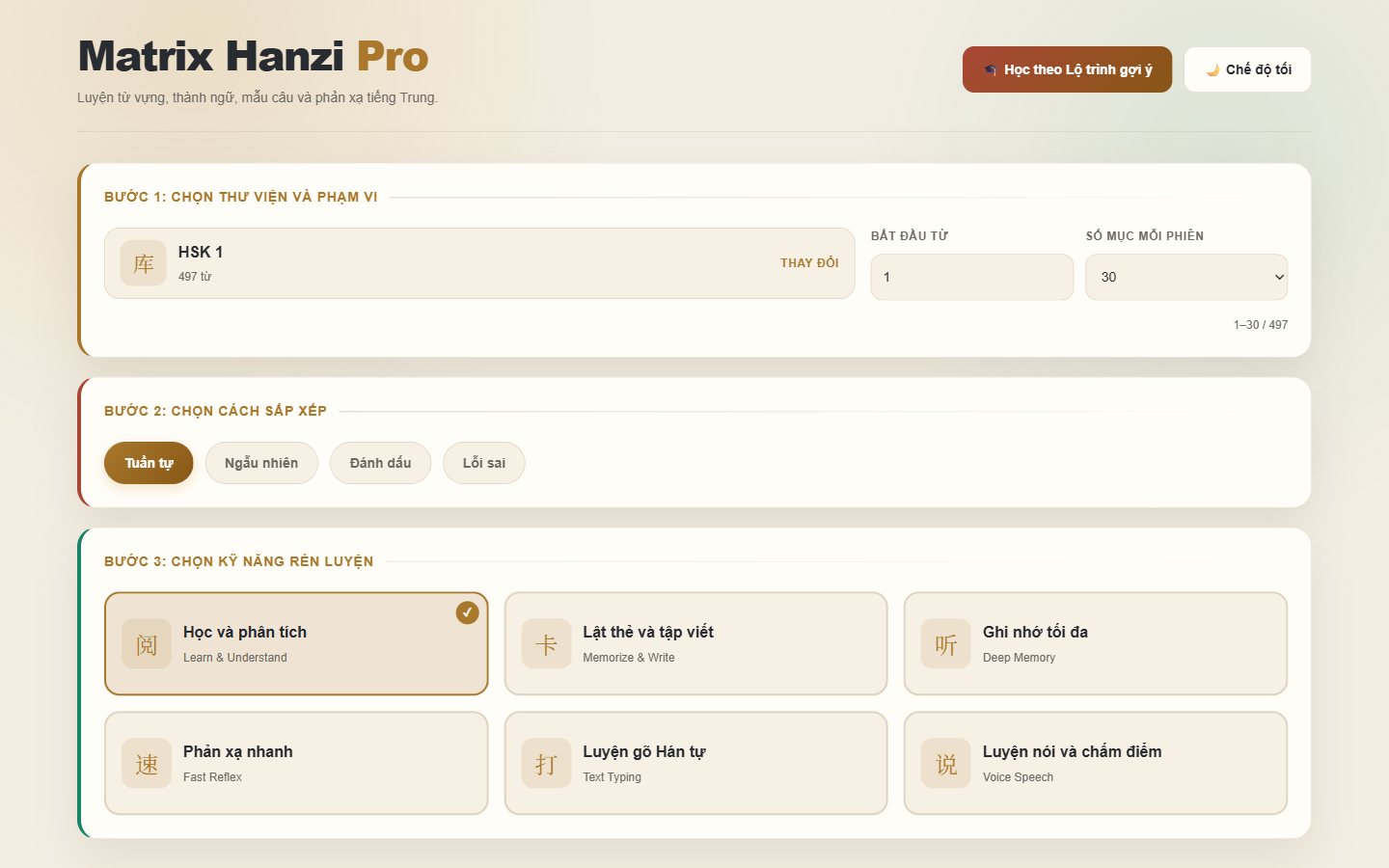Click the 'Bắt đầu từ' field label
1389x868 pixels.
pos(910,236)
